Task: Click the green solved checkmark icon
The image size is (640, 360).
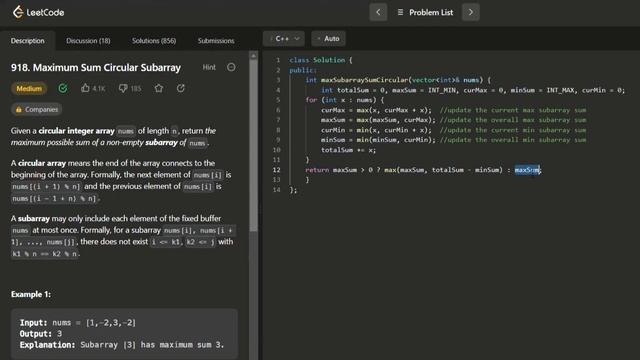Action: (63, 88)
